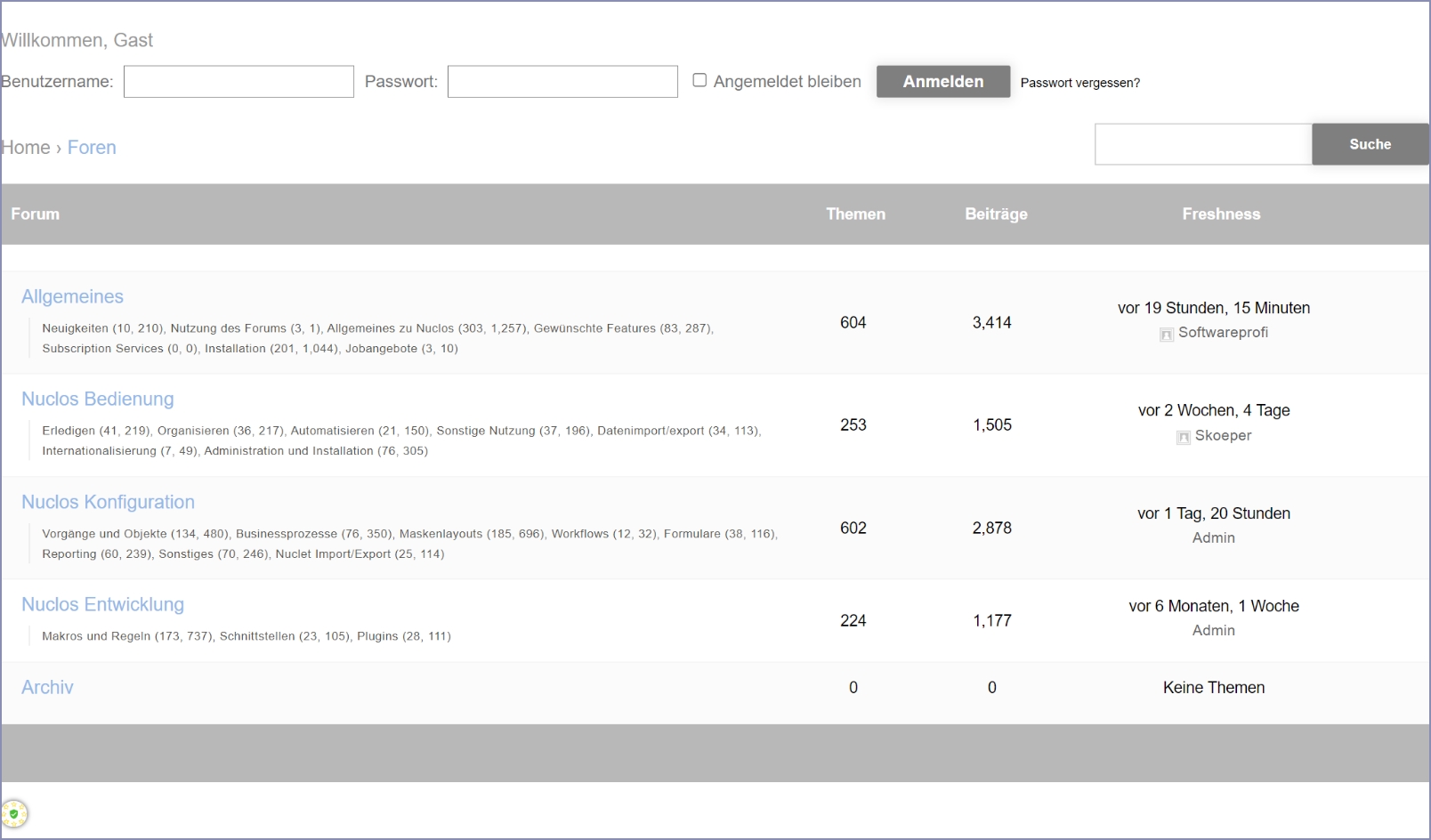Click 'Keine Themen' in the Archiv row
This screenshot has width=1431, height=840.
1214,687
